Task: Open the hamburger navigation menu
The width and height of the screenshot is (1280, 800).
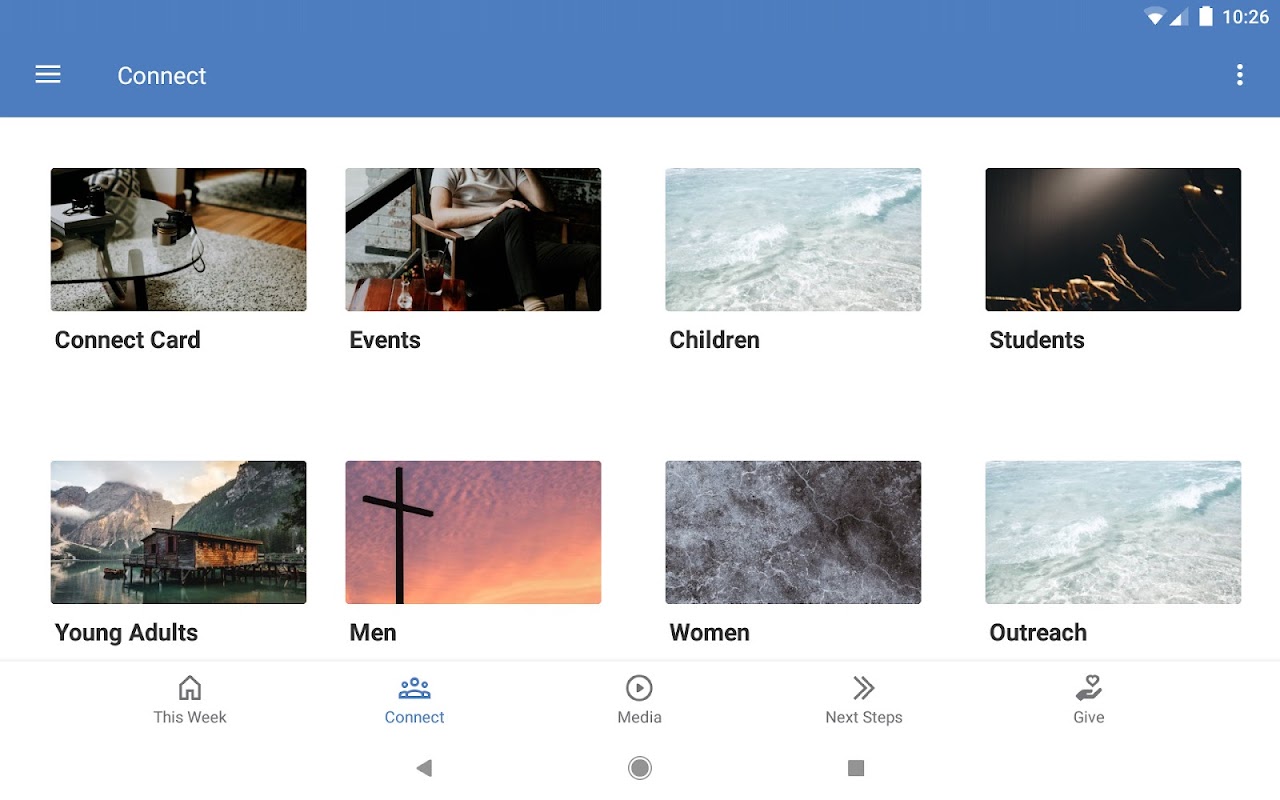Action: pyautogui.click(x=48, y=75)
